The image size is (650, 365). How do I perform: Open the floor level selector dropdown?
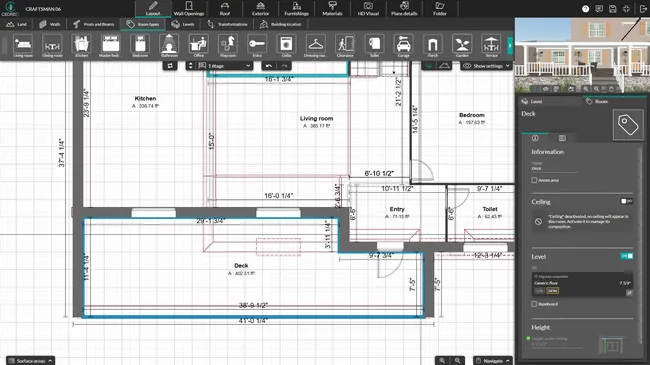229,66
